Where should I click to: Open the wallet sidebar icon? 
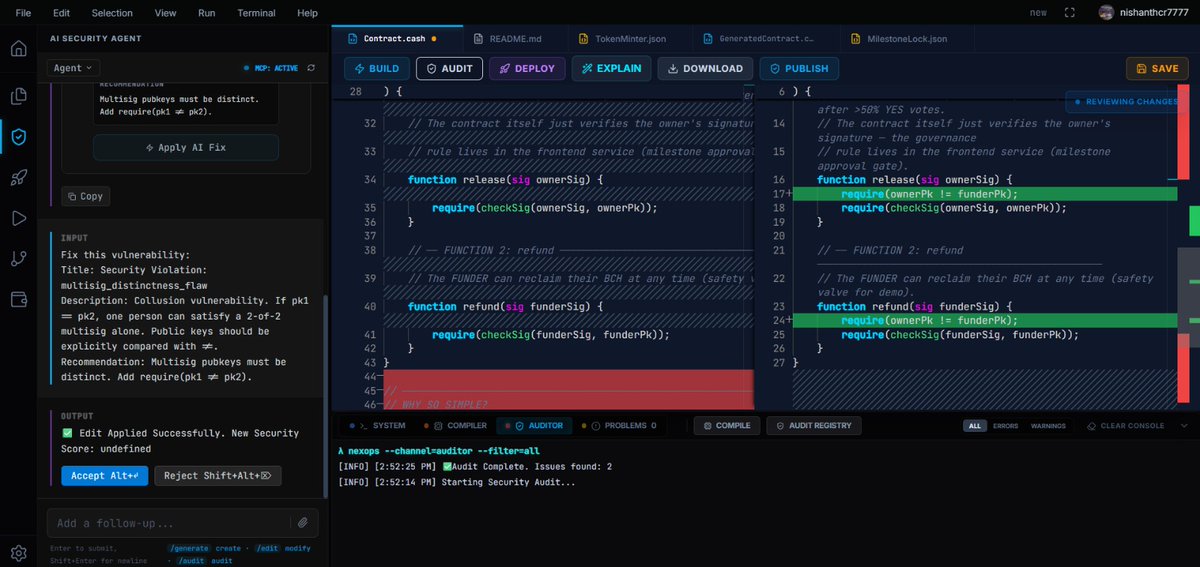click(x=18, y=299)
